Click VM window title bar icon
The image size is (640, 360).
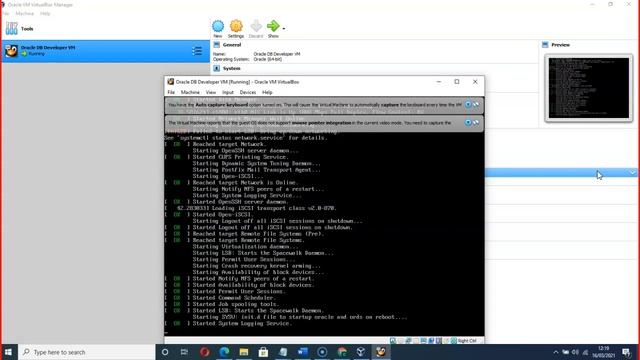click(x=171, y=82)
